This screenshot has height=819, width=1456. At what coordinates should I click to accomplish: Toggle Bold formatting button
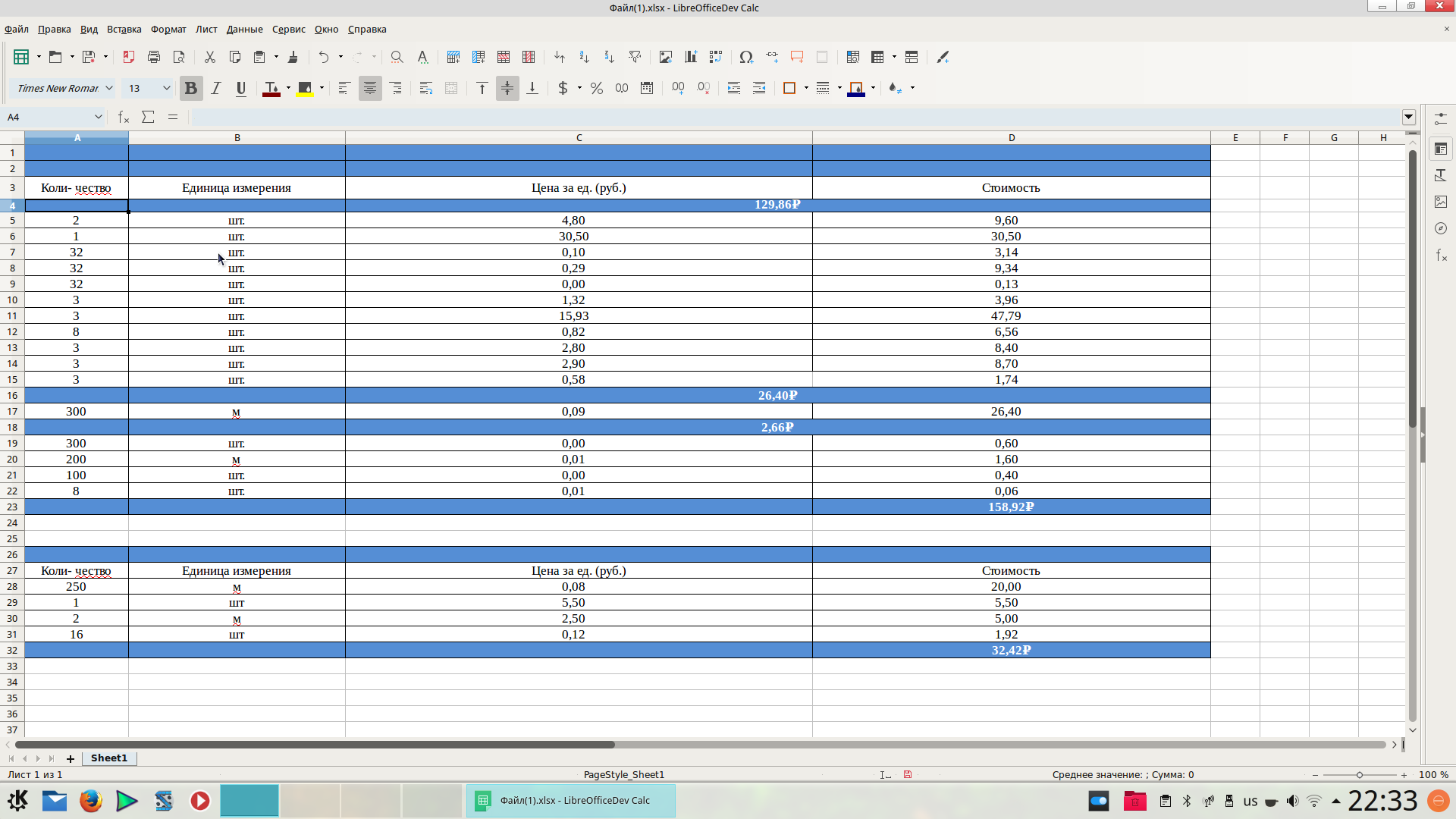click(x=191, y=88)
